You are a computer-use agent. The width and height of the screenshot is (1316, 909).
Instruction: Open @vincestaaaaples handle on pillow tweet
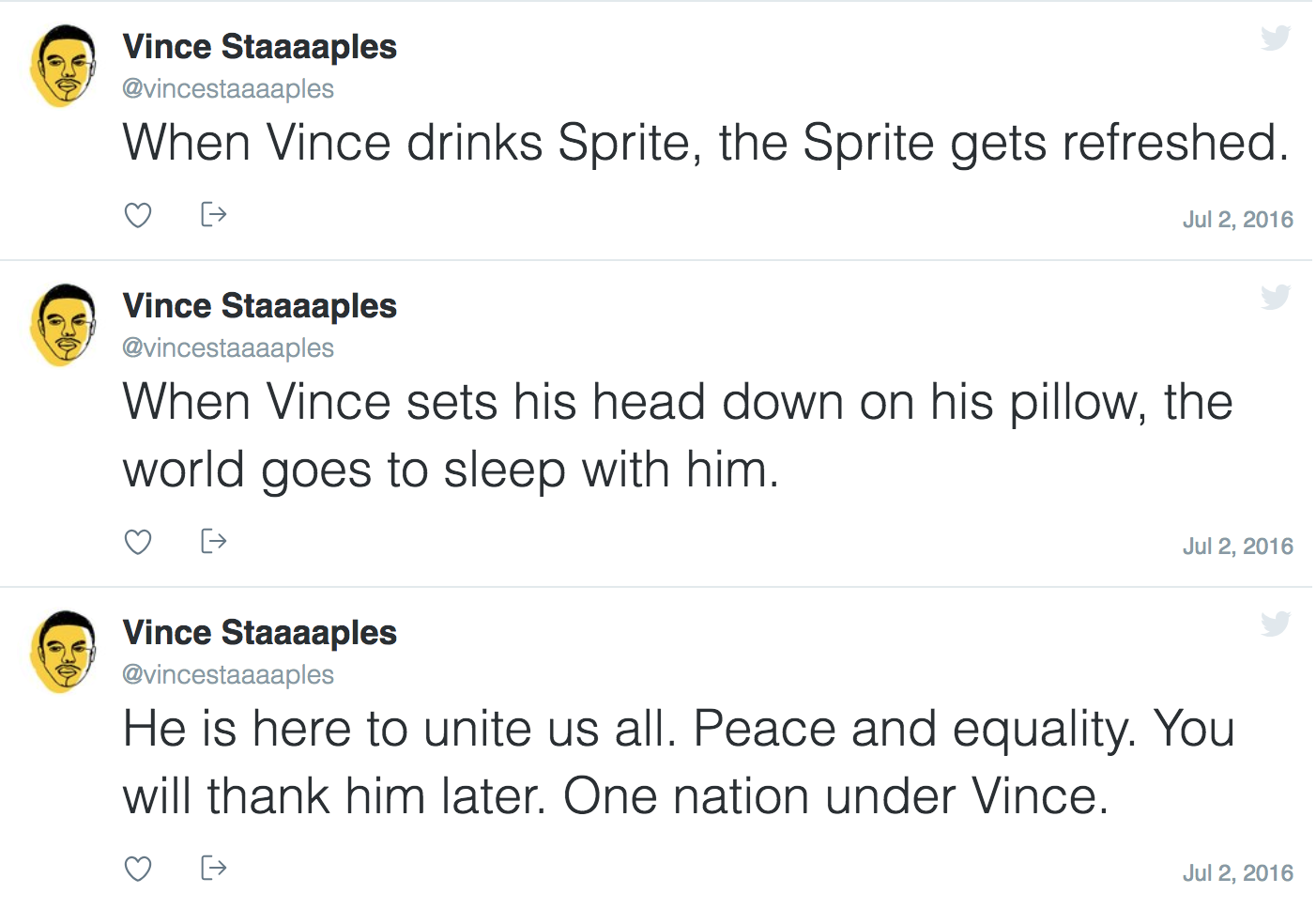pyautogui.click(x=228, y=348)
